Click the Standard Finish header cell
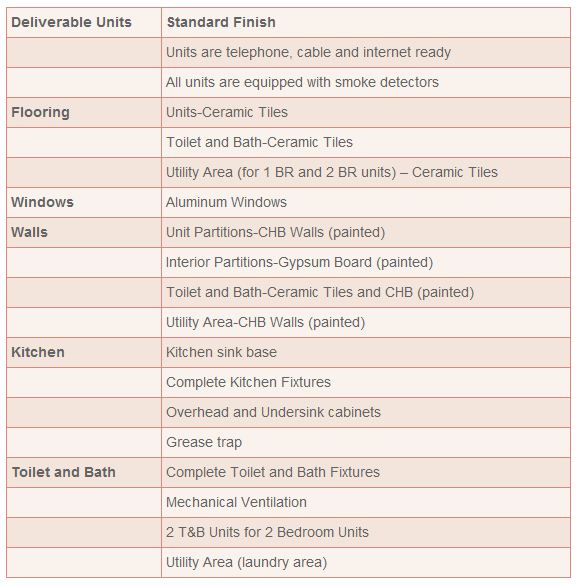 pyautogui.click(x=366, y=22)
